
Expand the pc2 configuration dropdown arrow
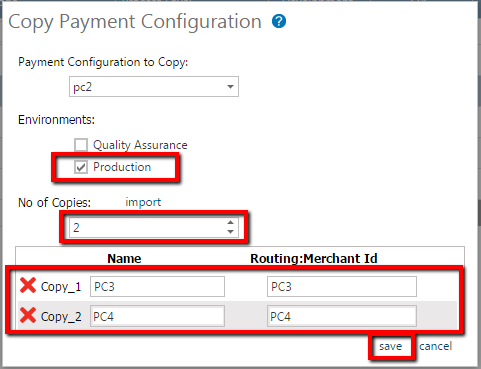pyautogui.click(x=230, y=87)
